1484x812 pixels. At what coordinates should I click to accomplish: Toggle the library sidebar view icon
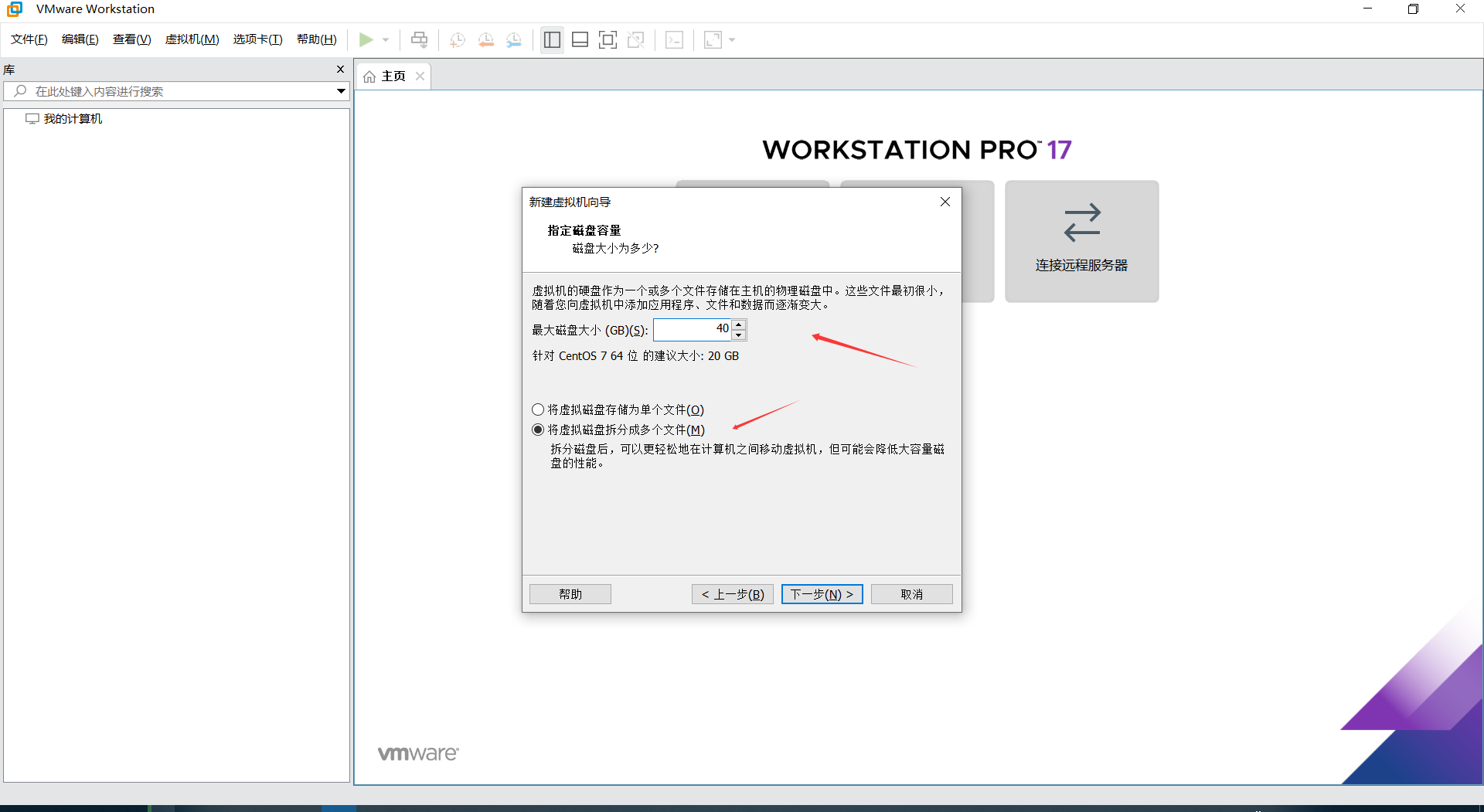[x=552, y=39]
